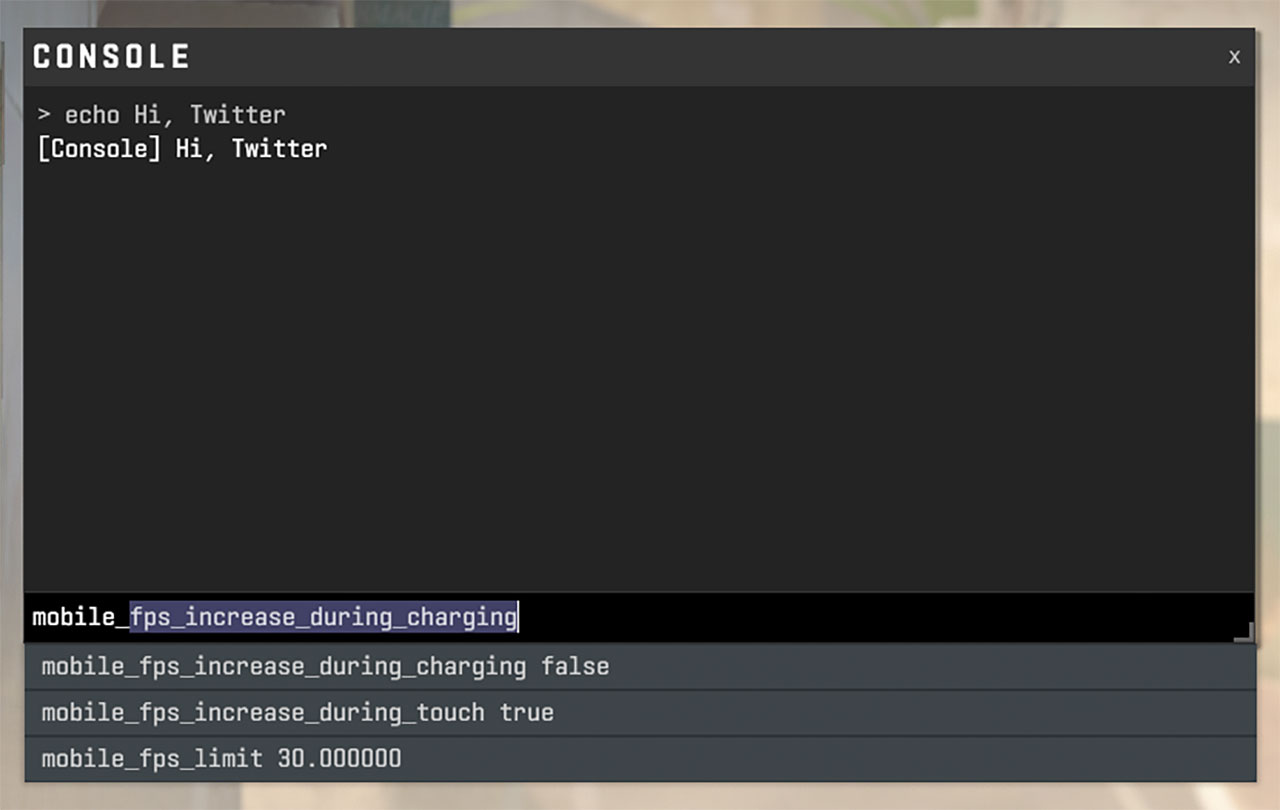The image size is (1280, 810).
Task: Click the 30.000000 value of mobile_fps_limit
Action: click(339, 759)
